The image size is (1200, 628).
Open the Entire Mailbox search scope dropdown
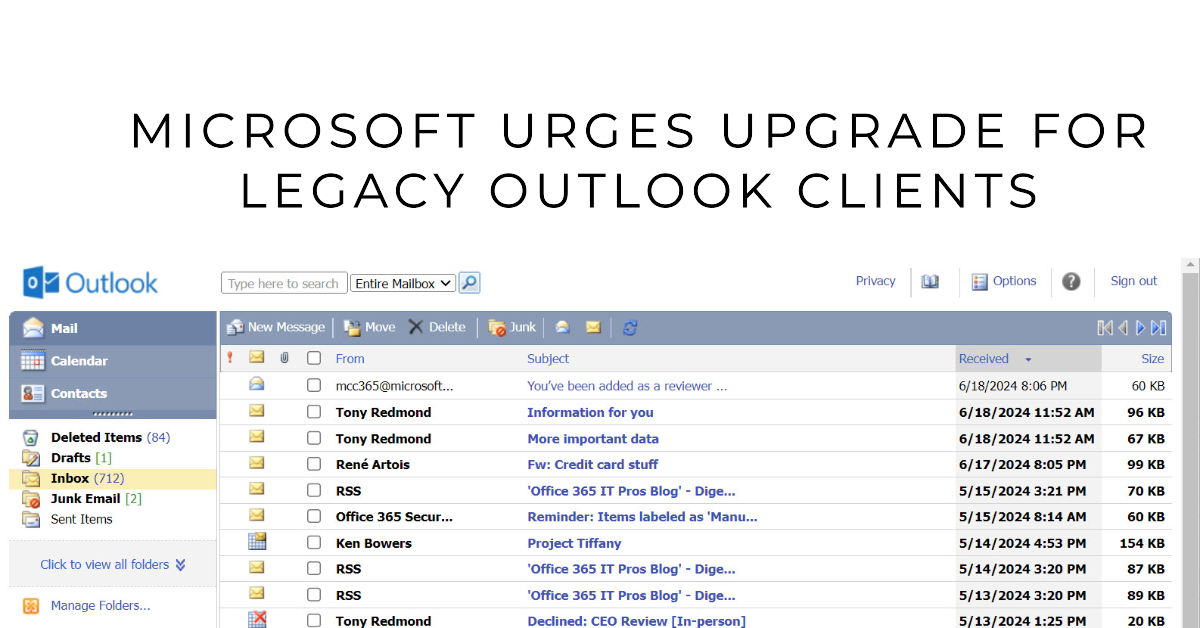[403, 284]
